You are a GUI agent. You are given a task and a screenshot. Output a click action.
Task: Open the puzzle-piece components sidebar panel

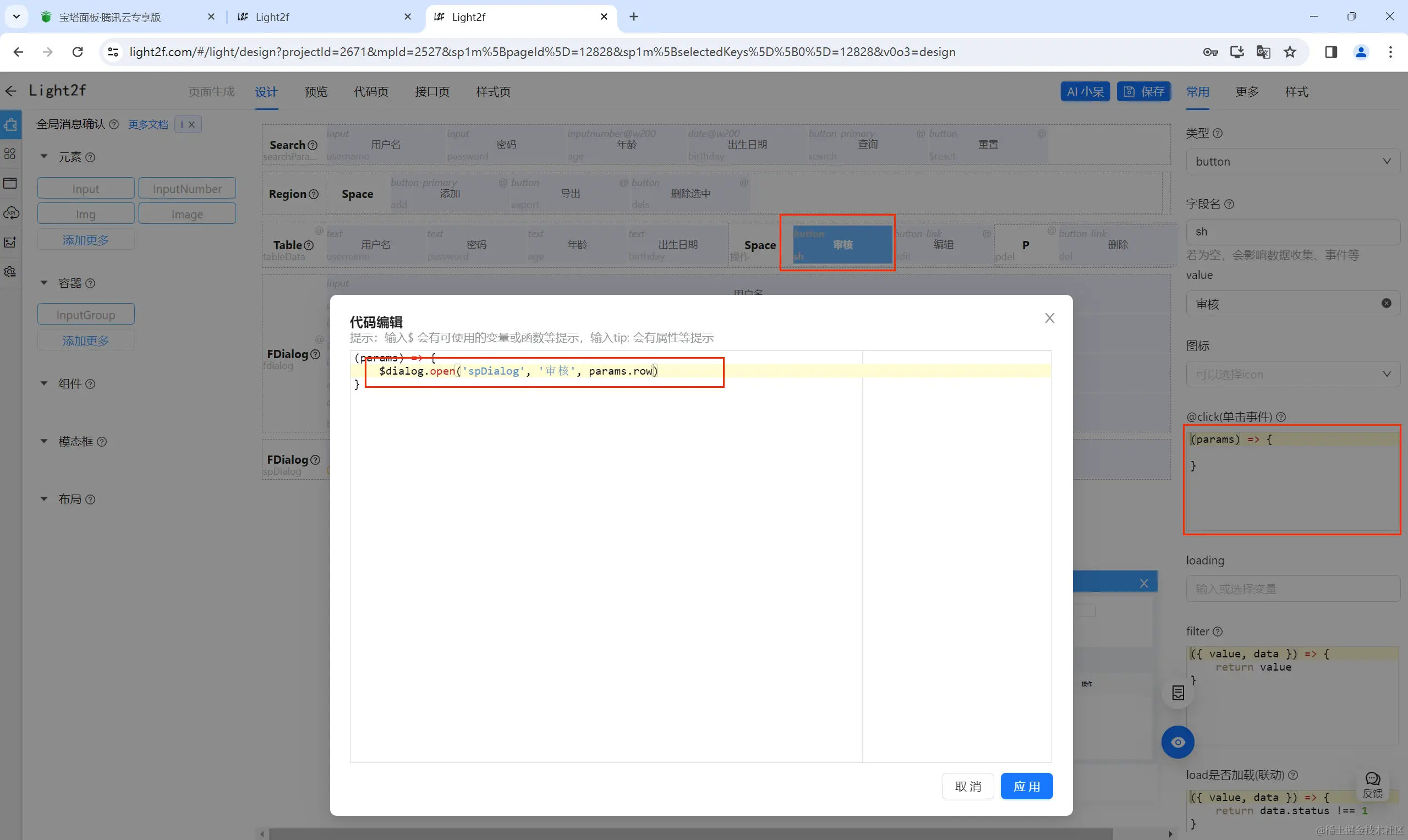11,124
